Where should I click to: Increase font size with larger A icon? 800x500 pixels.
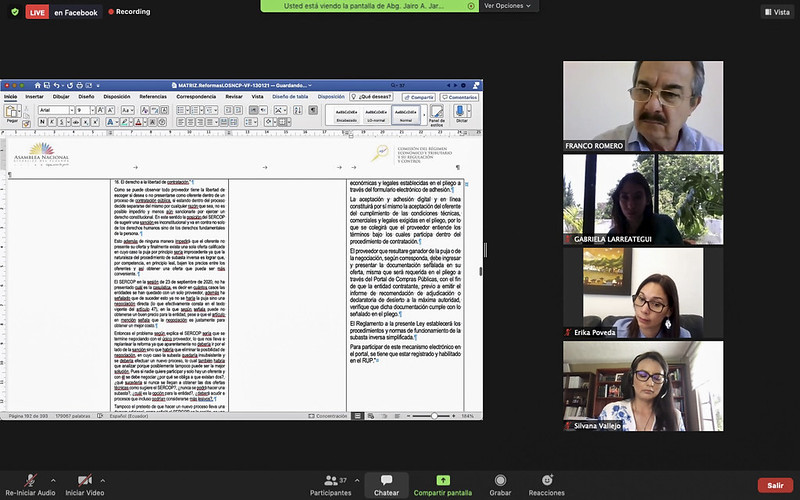pos(101,110)
